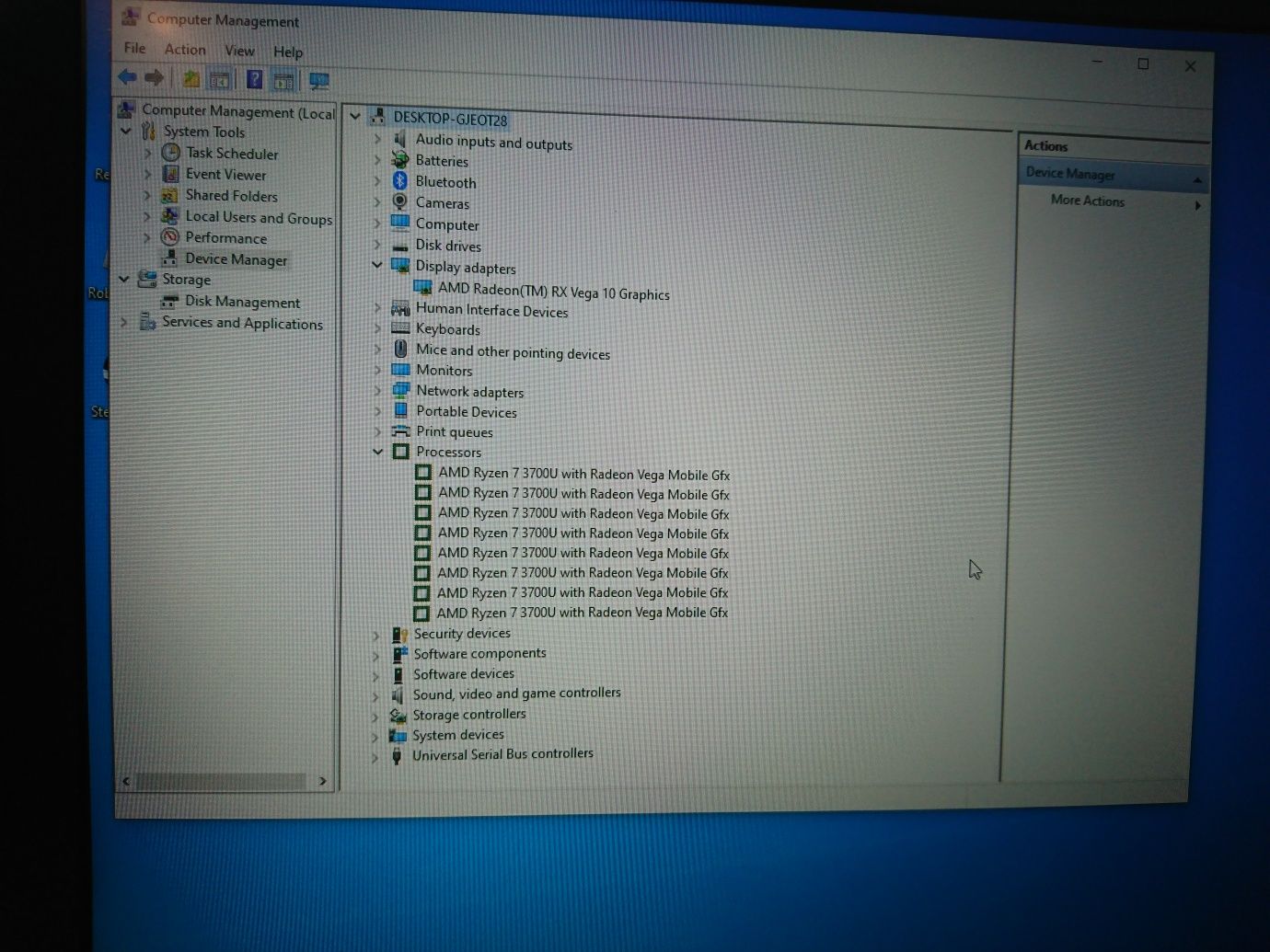The image size is (1270, 952).
Task: Click the Scan for hardware changes monitor icon
Action: click(319, 81)
